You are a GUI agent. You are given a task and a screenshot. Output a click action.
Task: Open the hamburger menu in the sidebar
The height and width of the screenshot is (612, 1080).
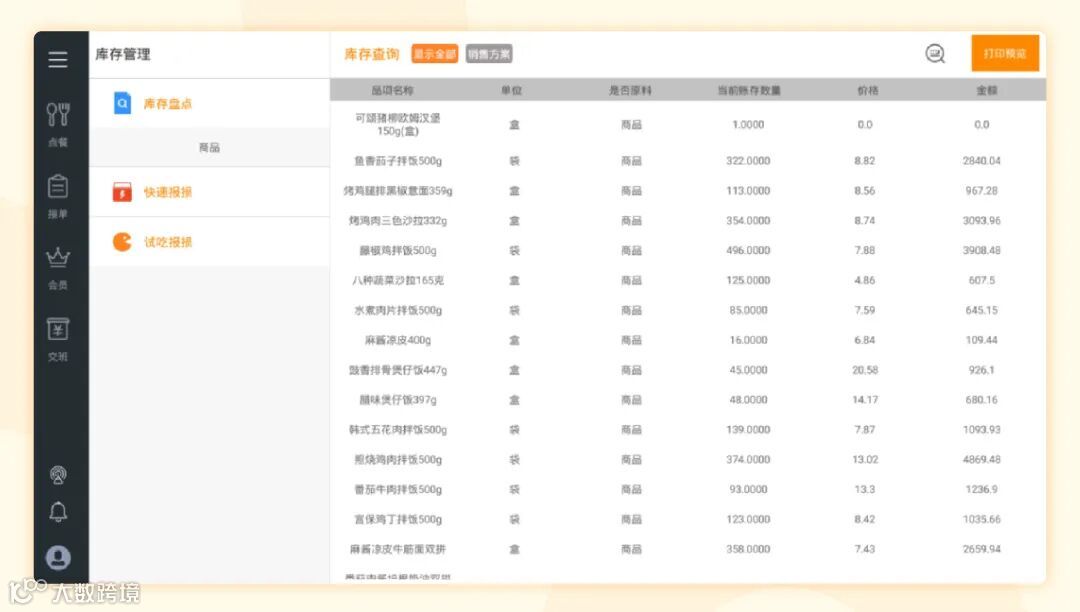[58, 59]
